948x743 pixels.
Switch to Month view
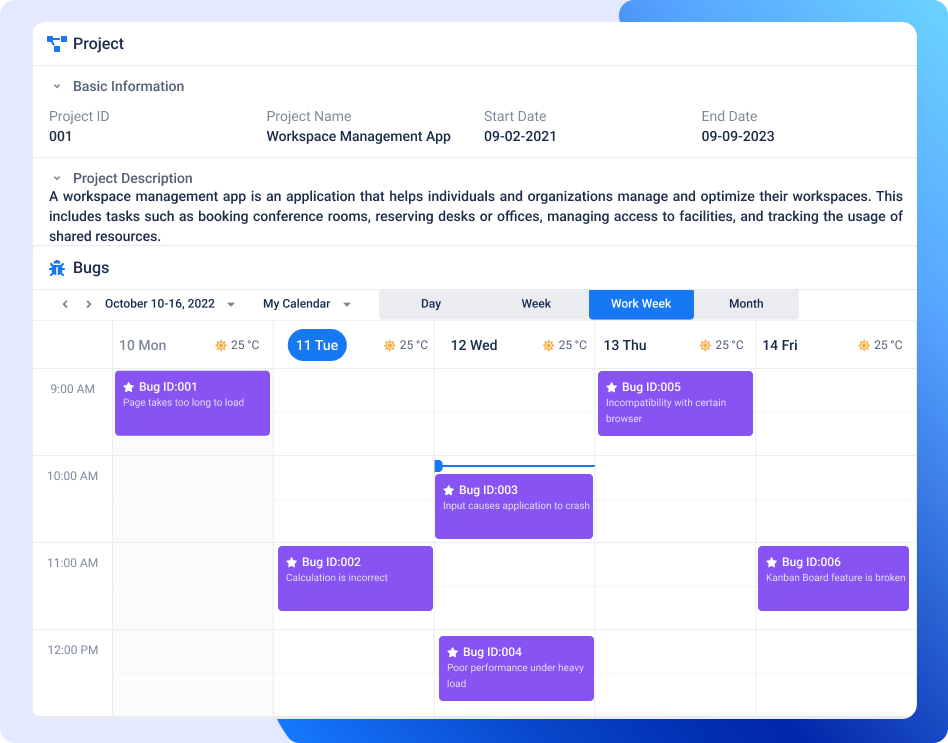[x=746, y=304]
